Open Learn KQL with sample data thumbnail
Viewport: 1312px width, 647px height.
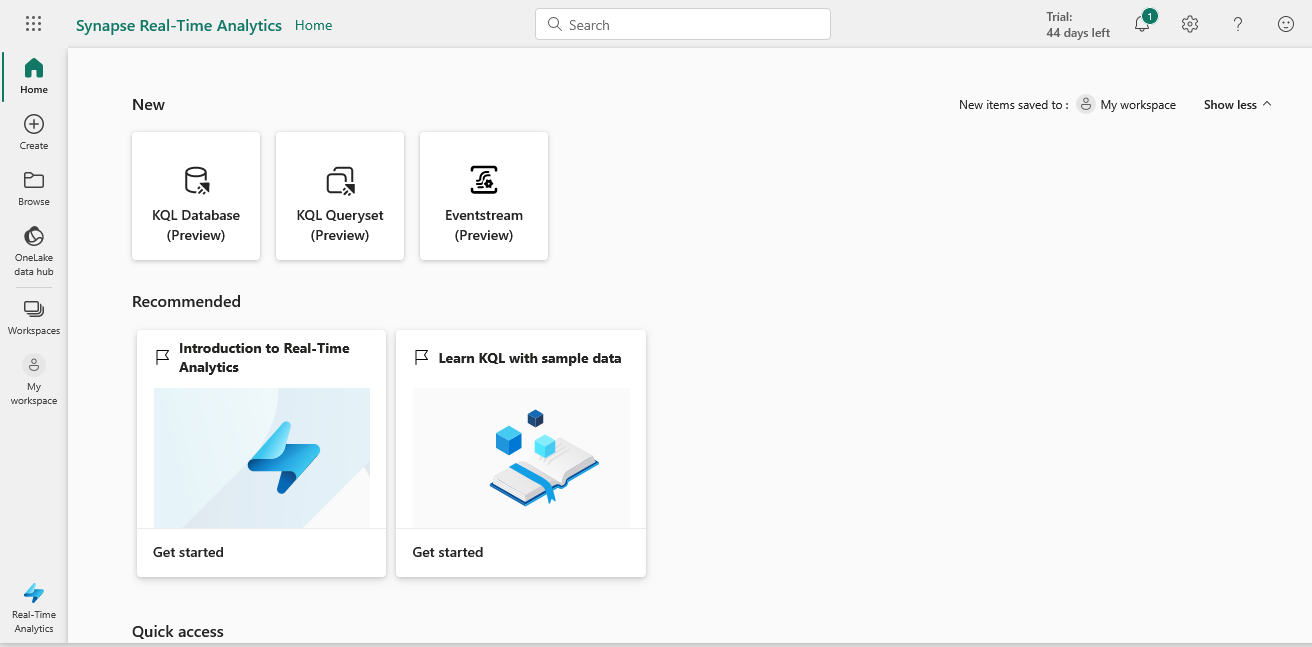[522, 458]
